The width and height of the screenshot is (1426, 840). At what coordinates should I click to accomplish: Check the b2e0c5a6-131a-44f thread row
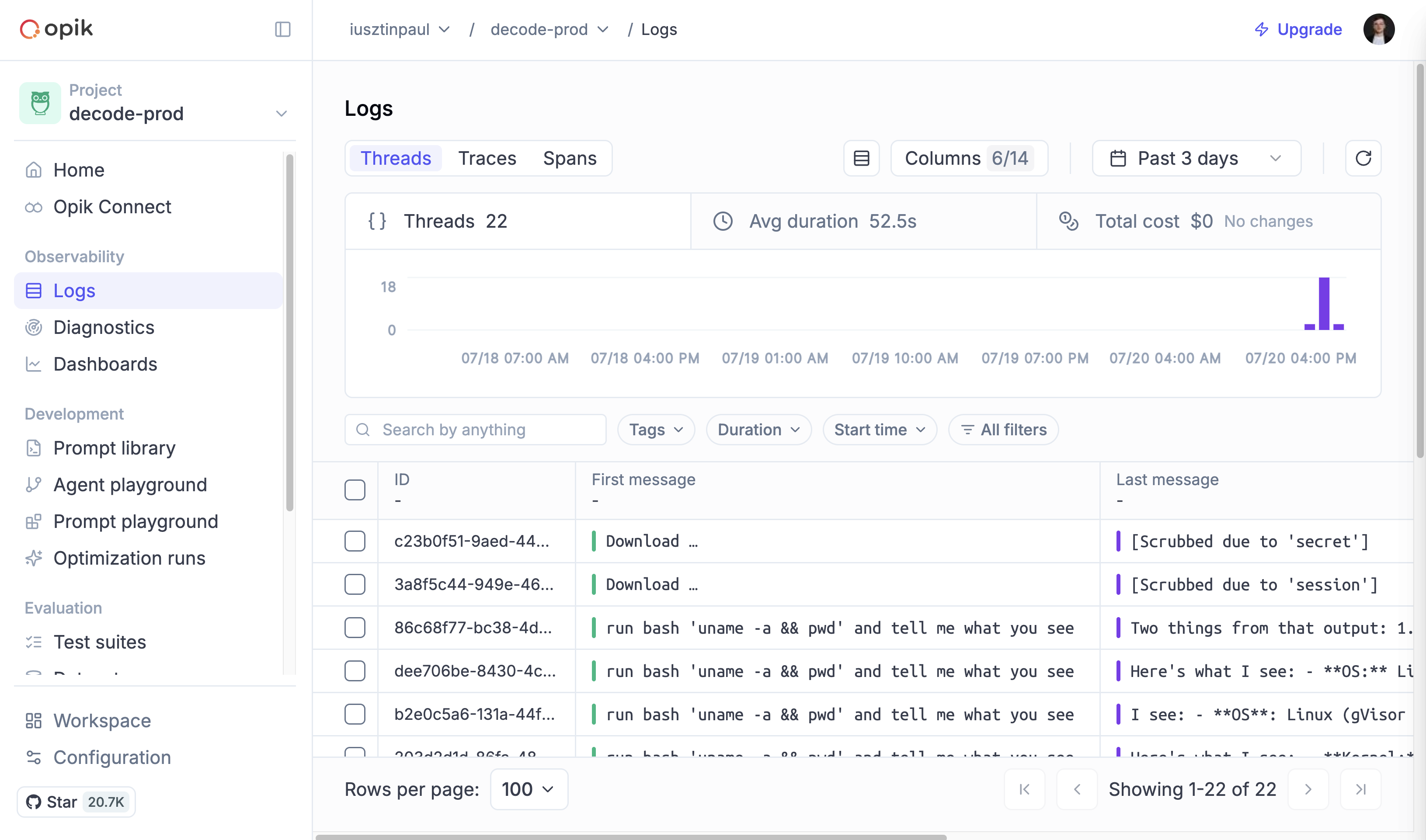(x=355, y=714)
